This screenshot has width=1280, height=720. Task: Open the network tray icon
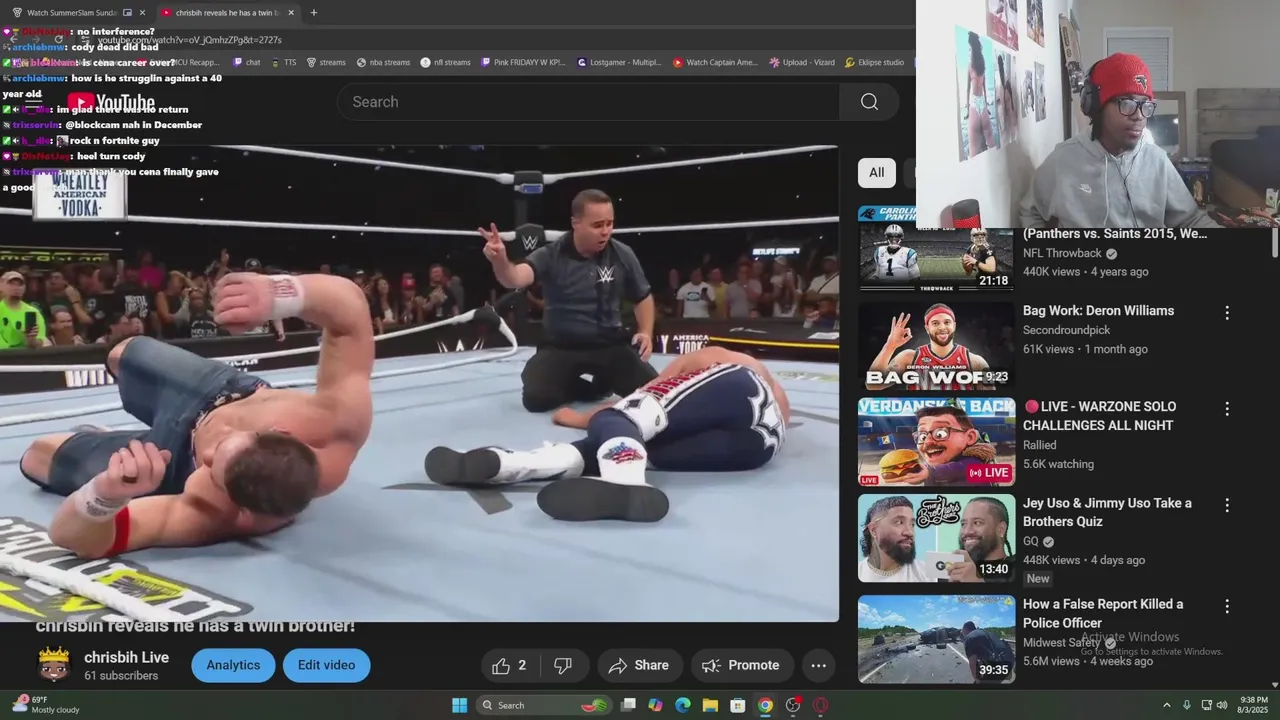coord(1206,705)
